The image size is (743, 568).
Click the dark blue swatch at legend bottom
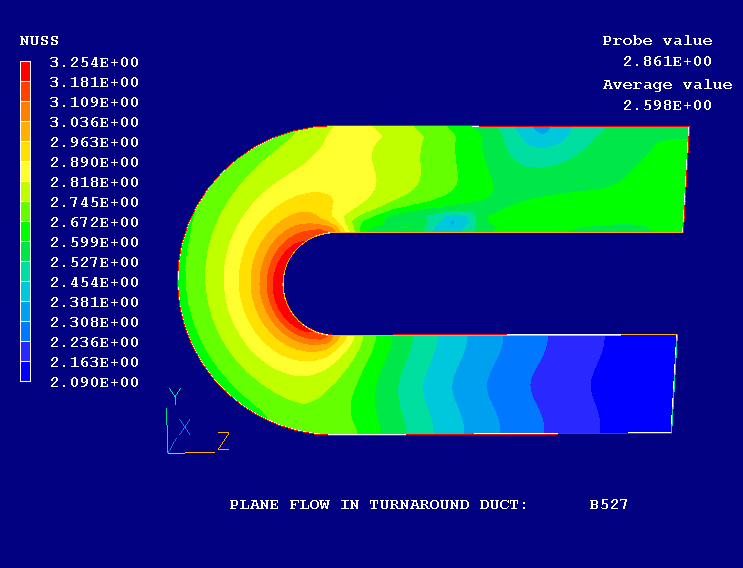point(26,371)
